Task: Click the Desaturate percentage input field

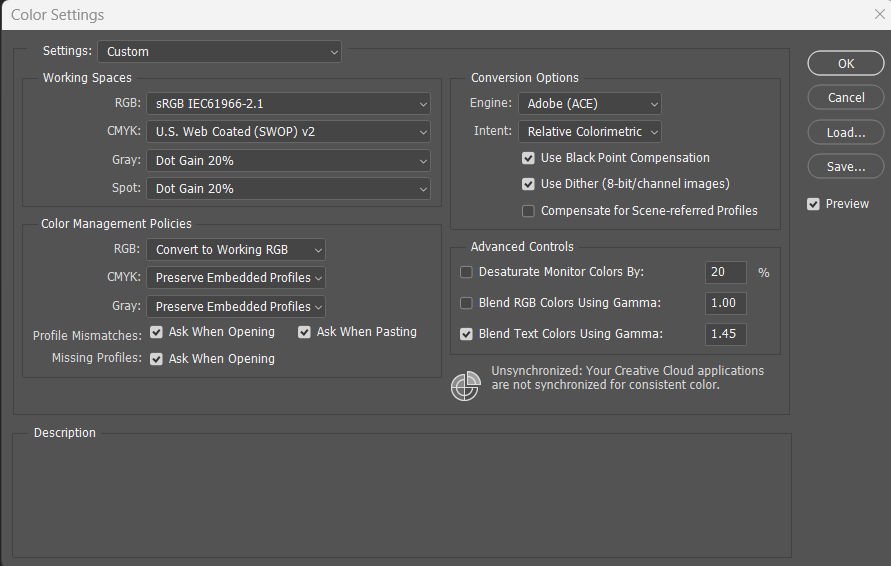Action: (726, 272)
